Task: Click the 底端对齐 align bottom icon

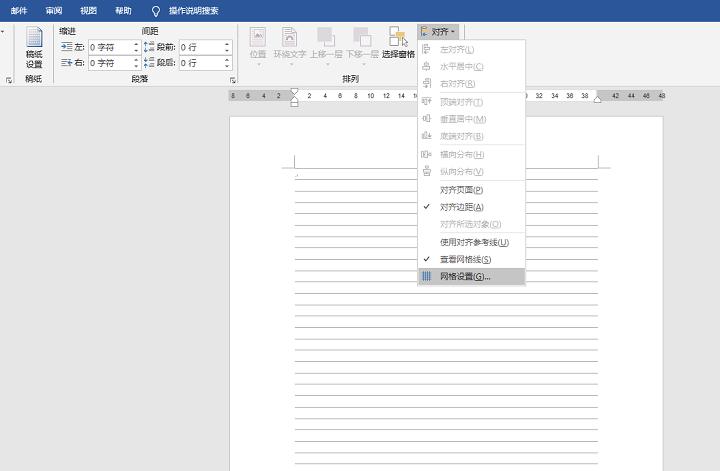Action: tap(427, 135)
